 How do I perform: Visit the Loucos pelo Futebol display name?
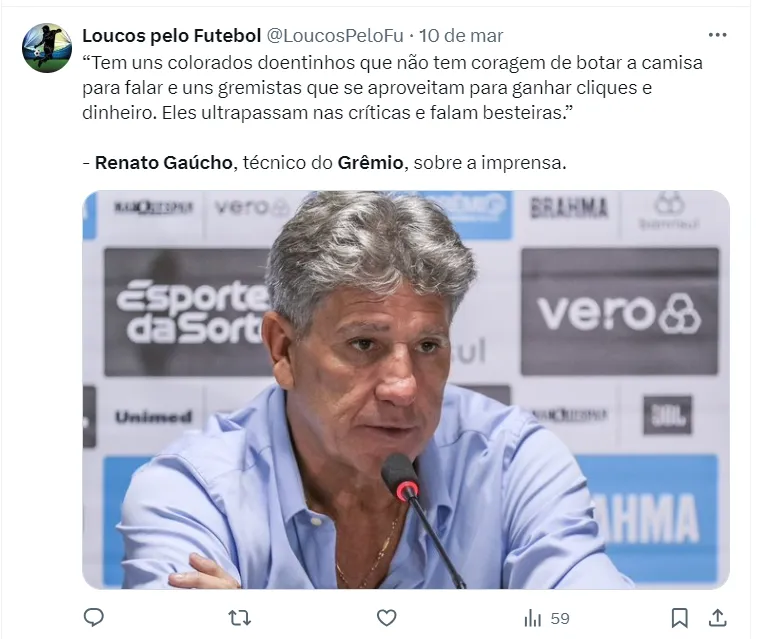[x=172, y=35]
